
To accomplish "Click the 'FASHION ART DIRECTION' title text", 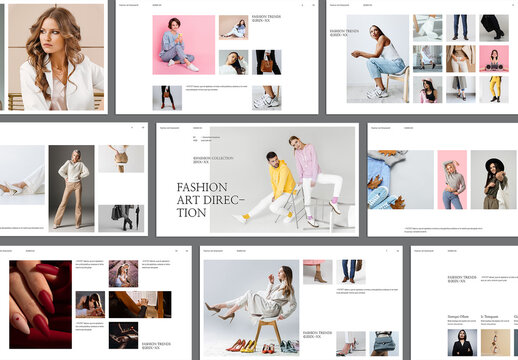I will tap(210, 199).
